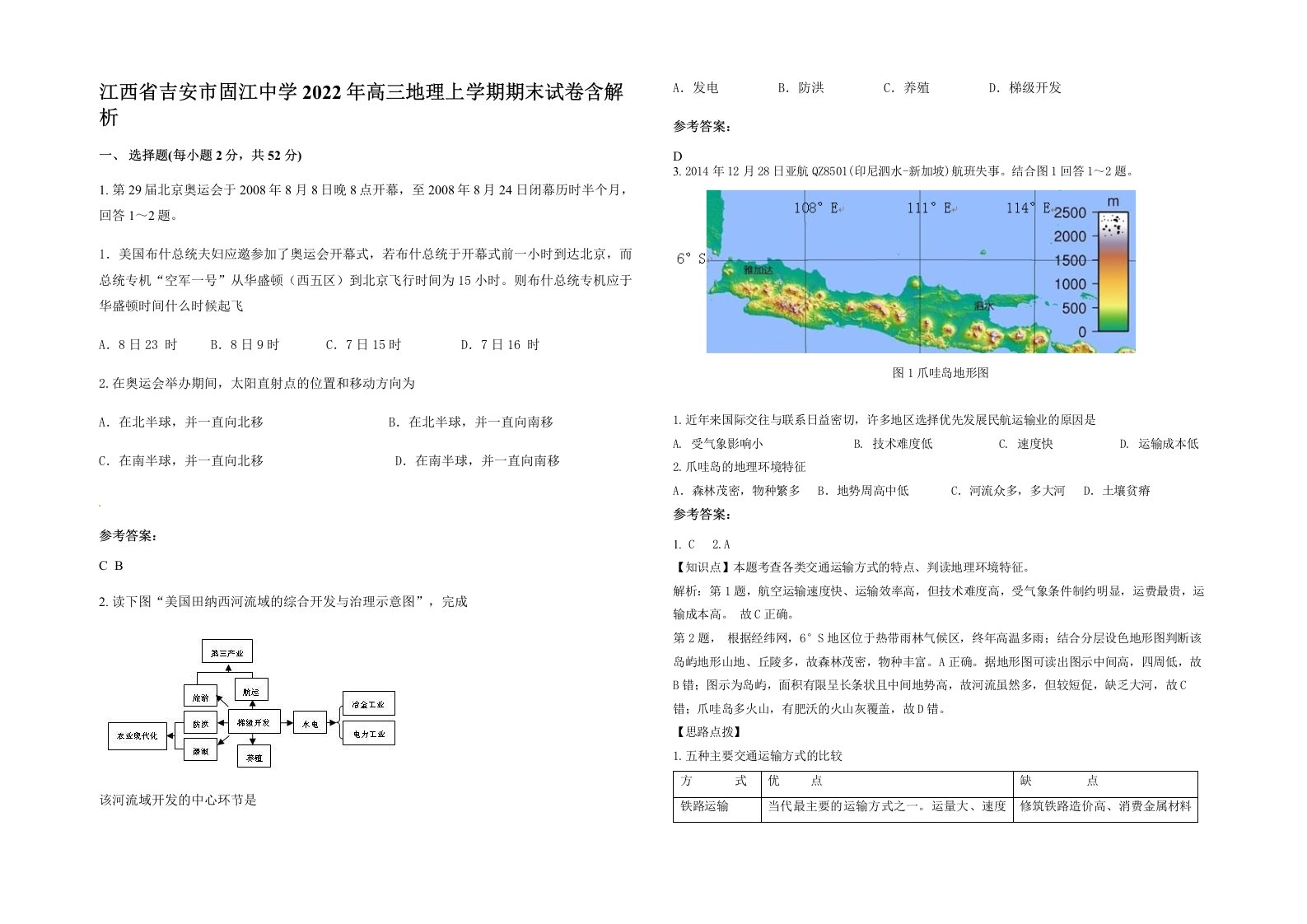Viewport: 1307px width, 924px height.
Task: Click the 航运 box in the diagram
Action: [x=251, y=691]
